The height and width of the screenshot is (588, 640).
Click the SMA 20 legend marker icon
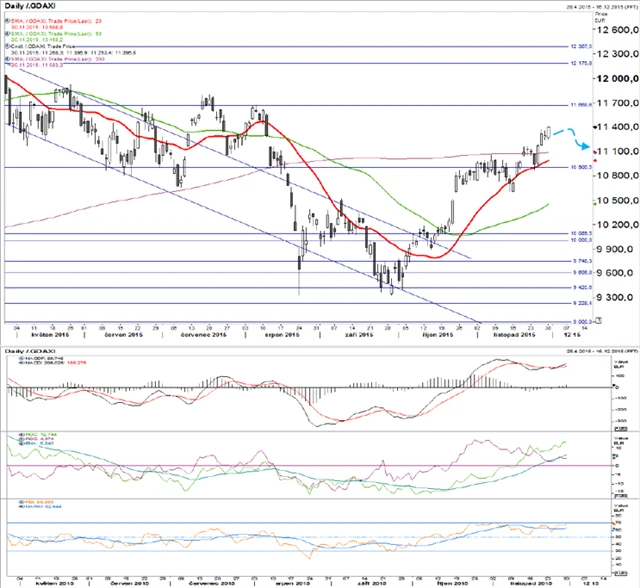pyautogui.click(x=8, y=18)
